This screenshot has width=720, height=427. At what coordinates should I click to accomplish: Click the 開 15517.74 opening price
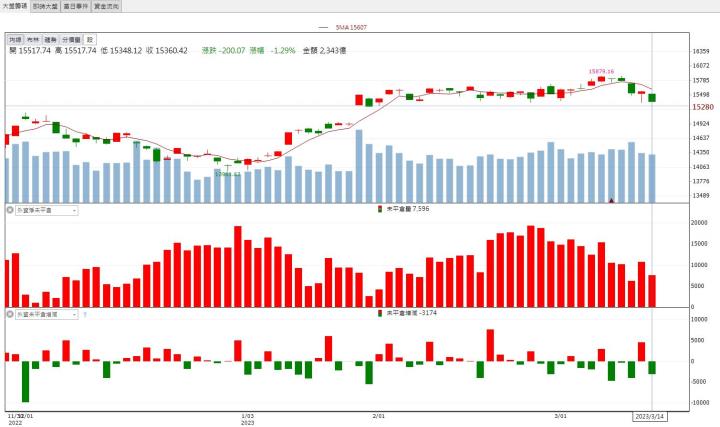(x=30, y=51)
